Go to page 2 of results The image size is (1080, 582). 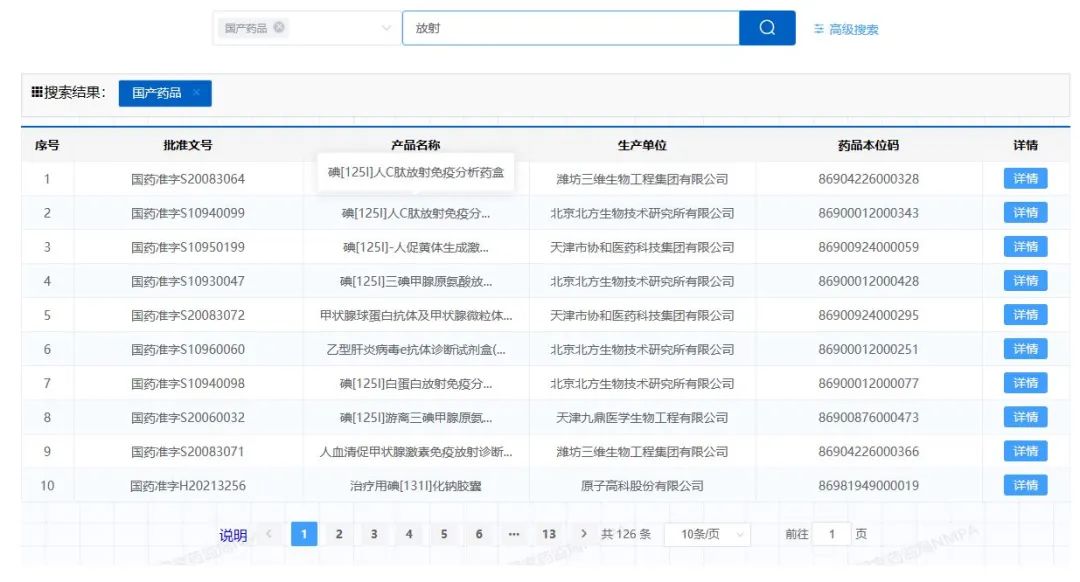[x=339, y=534]
